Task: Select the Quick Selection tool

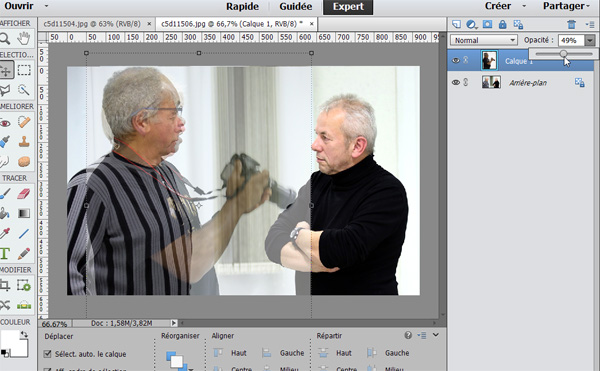Action: pyautogui.click(x=24, y=90)
